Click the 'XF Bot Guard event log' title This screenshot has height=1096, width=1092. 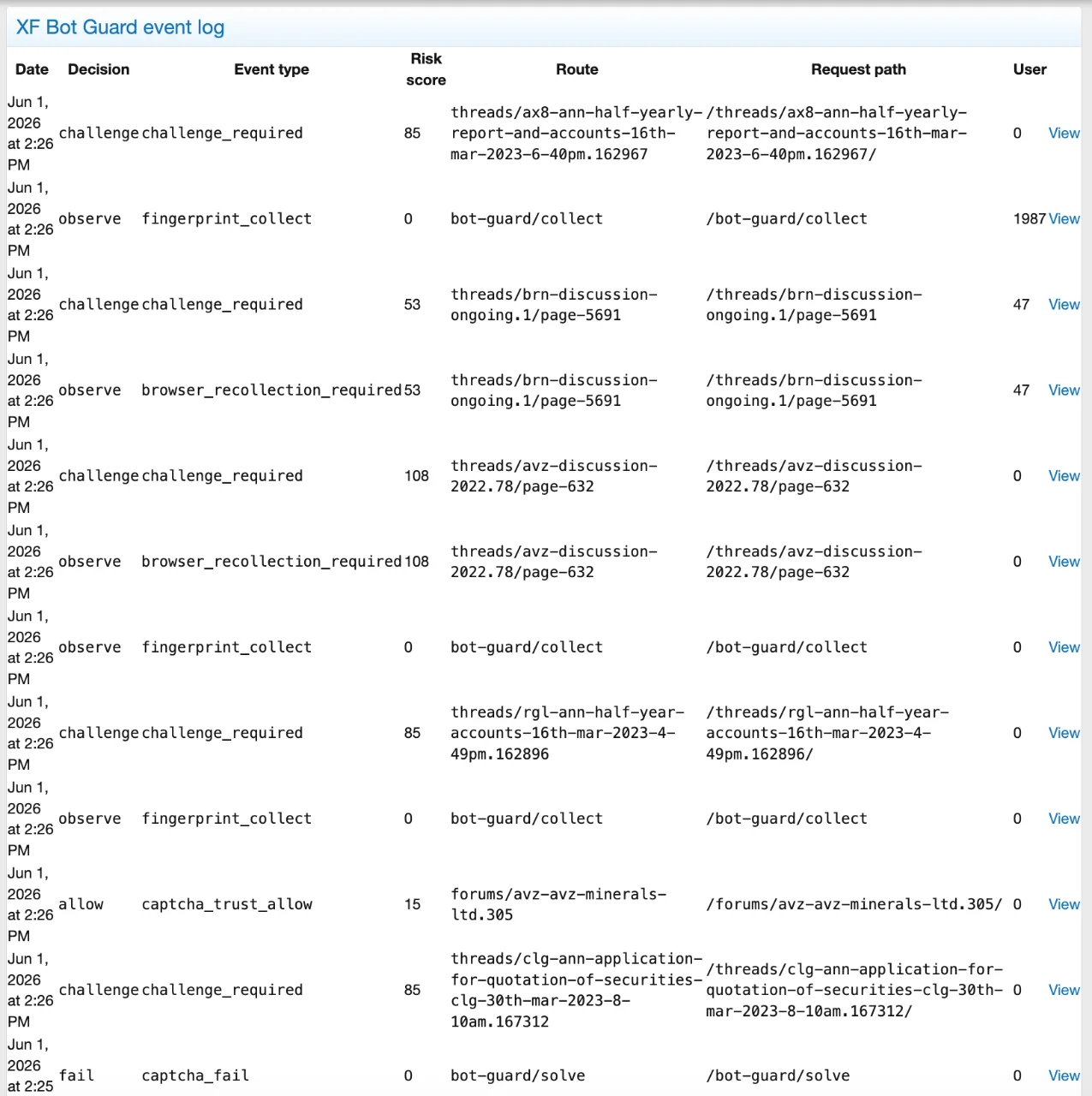(120, 27)
